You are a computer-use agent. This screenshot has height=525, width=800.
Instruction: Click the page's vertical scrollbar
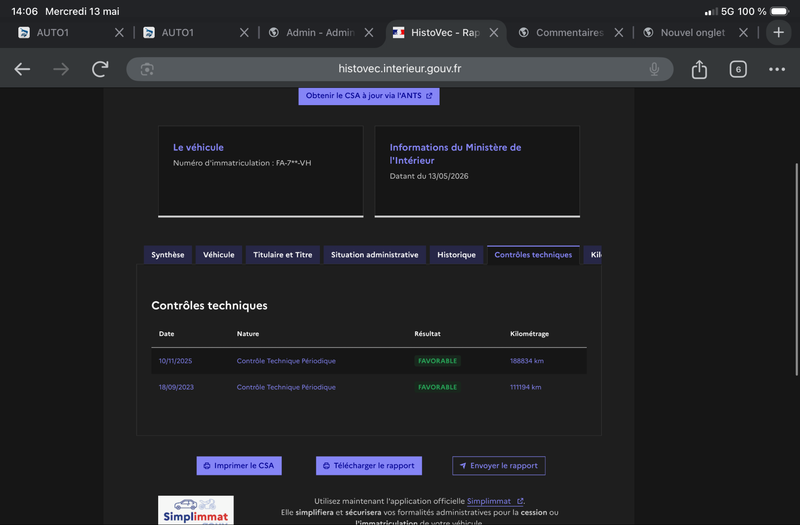click(796, 269)
